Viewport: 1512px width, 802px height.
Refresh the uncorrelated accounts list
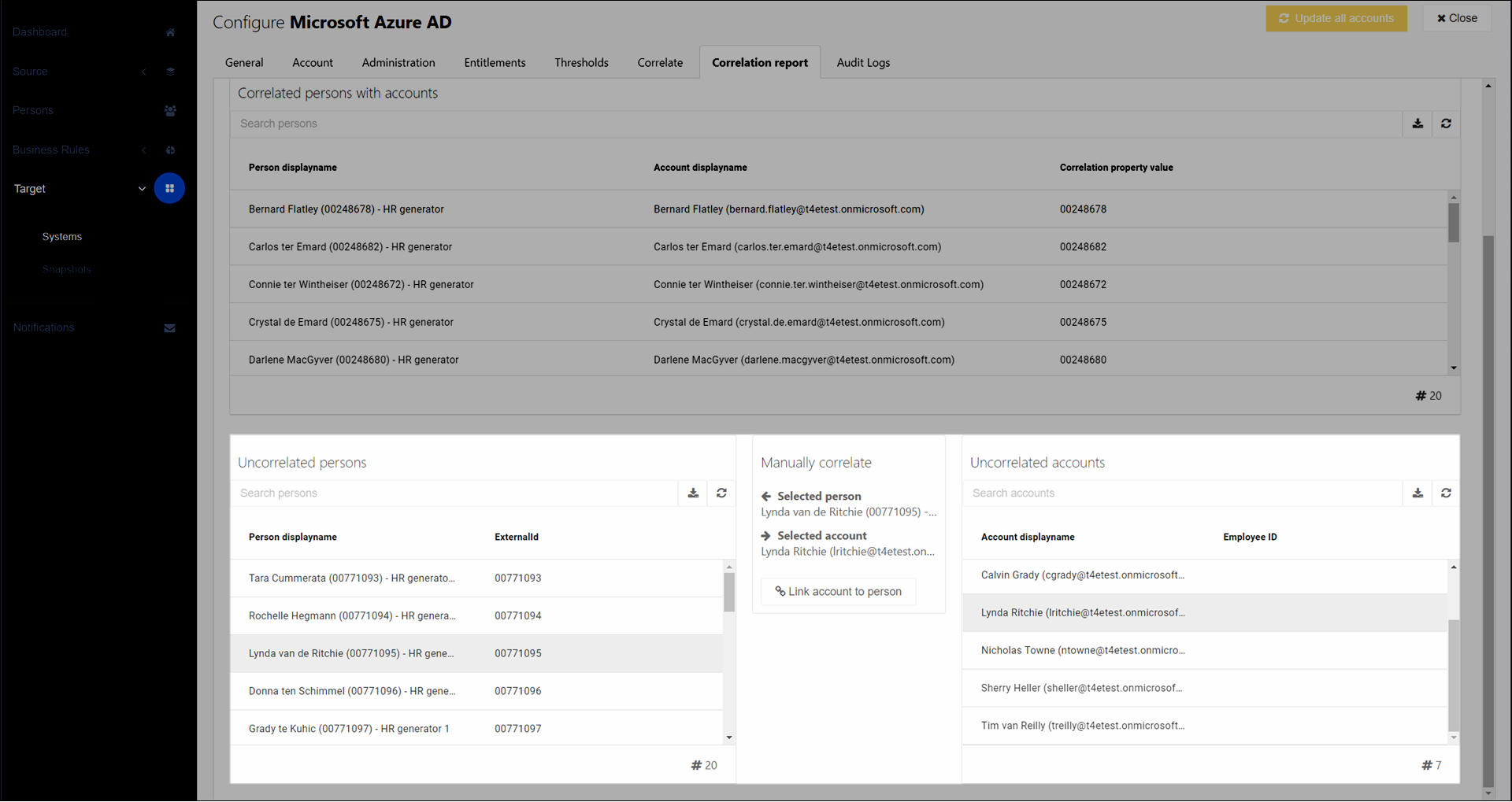[1446, 493]
